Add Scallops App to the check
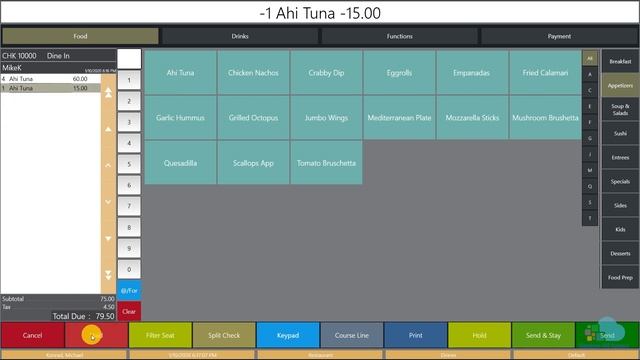This screenshot has width=640, height=360. pos(253,163)
